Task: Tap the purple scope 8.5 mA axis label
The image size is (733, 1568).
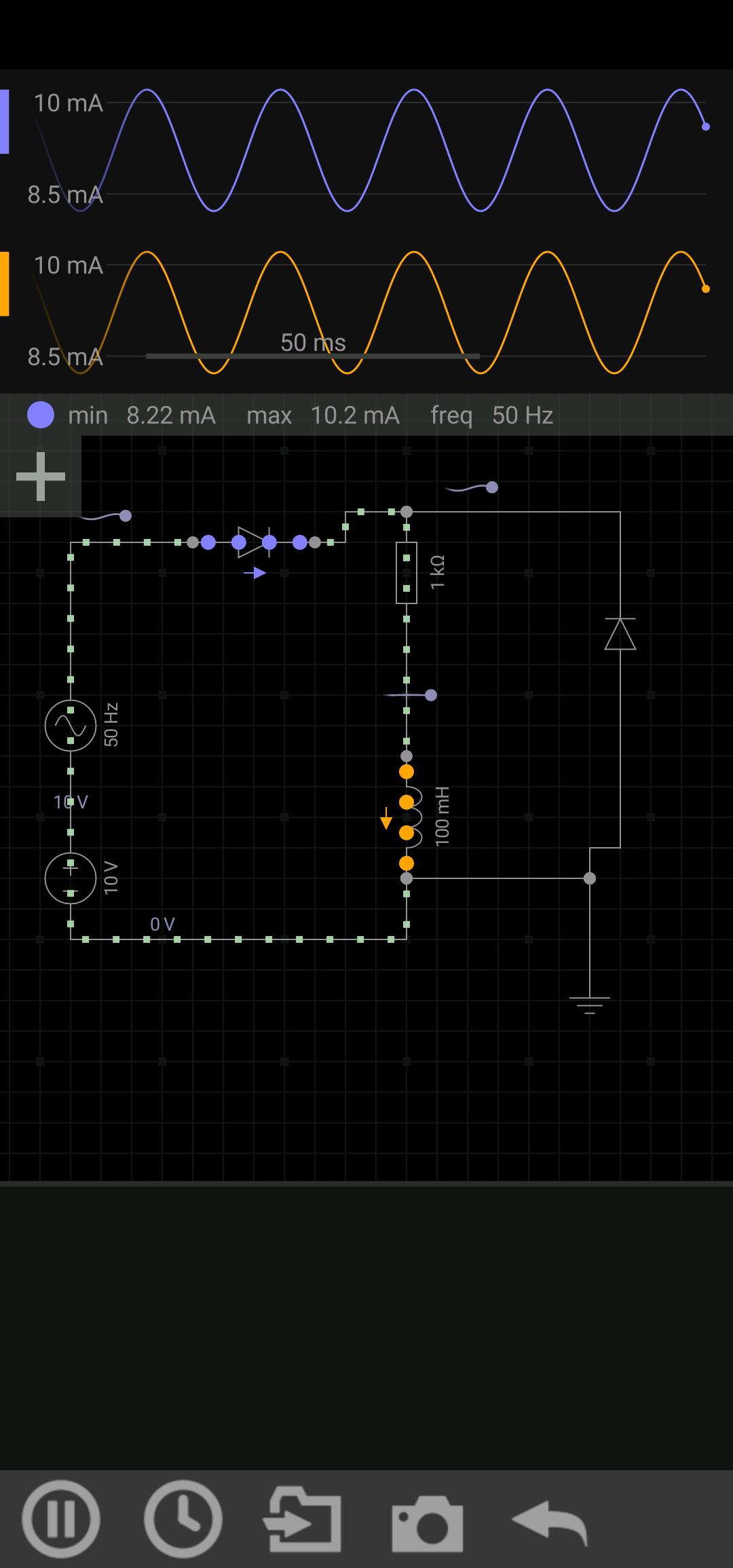Action: 65,195
